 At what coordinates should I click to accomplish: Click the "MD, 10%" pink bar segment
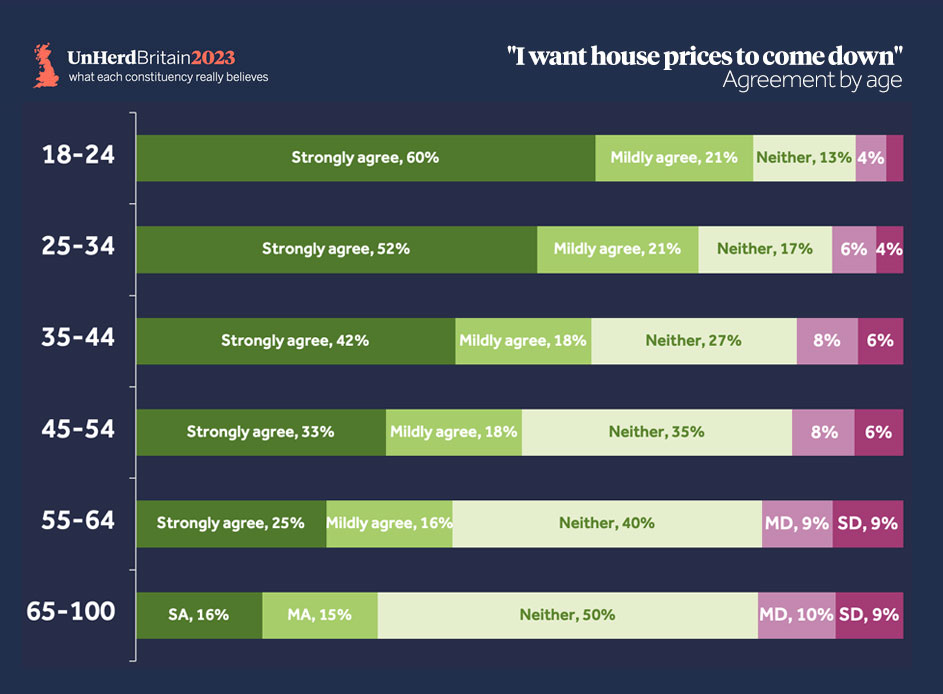pyautogui.click(x=796, y=615)
